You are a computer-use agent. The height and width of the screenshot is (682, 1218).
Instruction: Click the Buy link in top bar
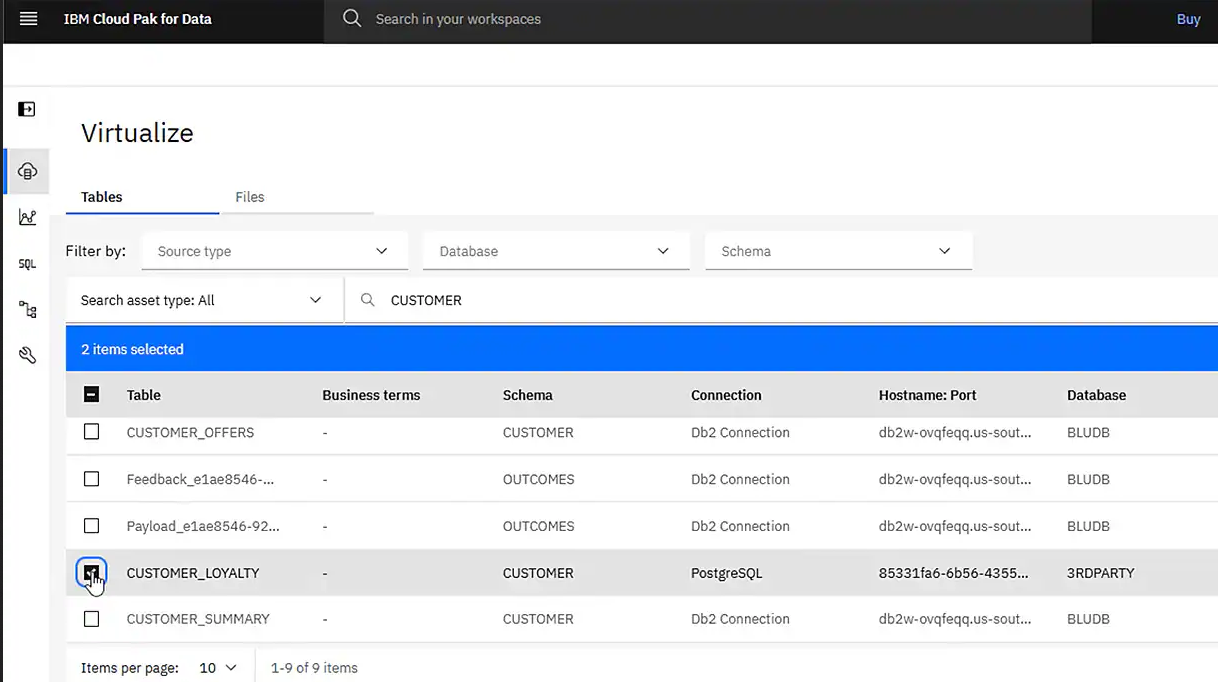click(x=1188, y=18)
